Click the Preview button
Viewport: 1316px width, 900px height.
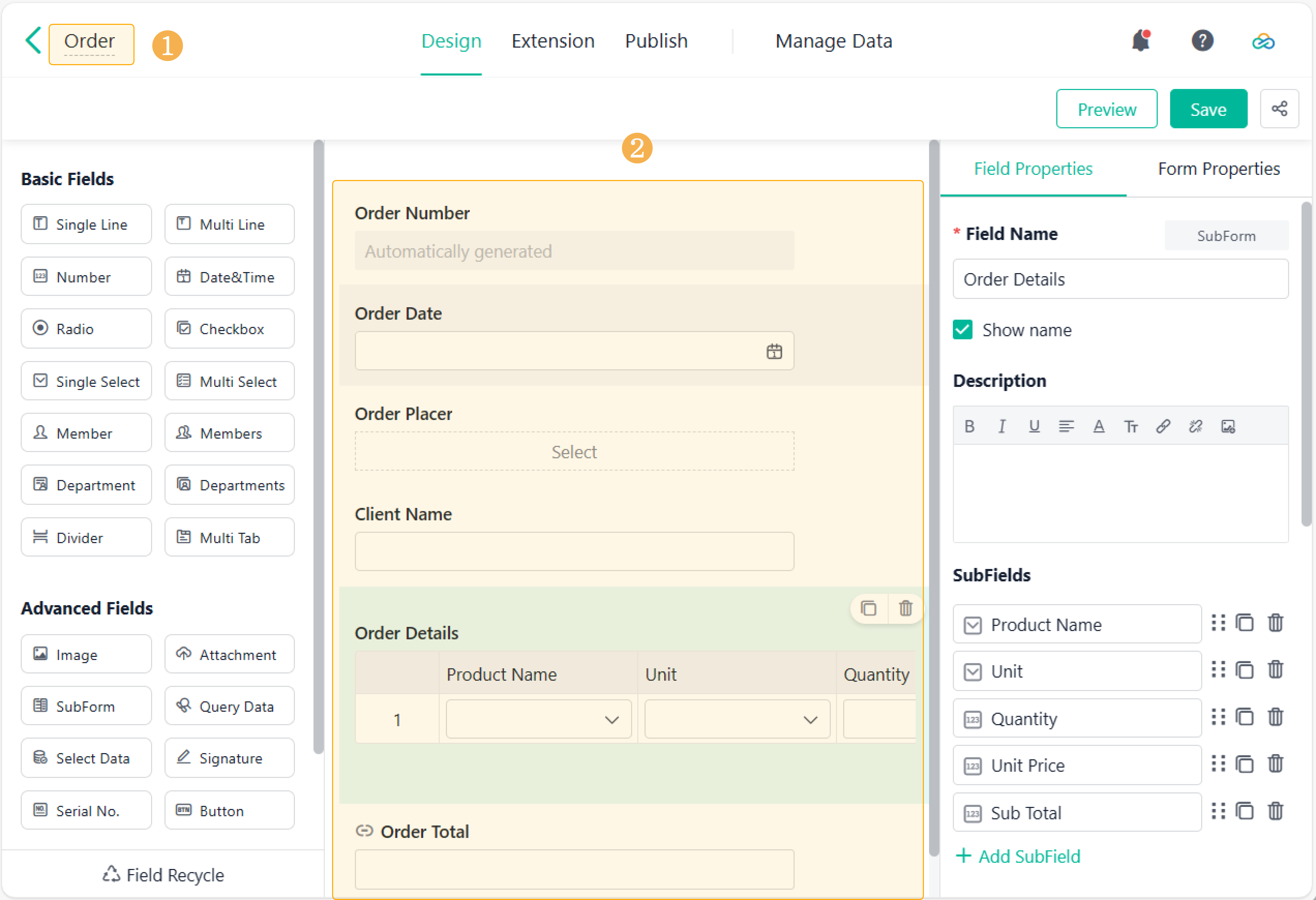1106,109
